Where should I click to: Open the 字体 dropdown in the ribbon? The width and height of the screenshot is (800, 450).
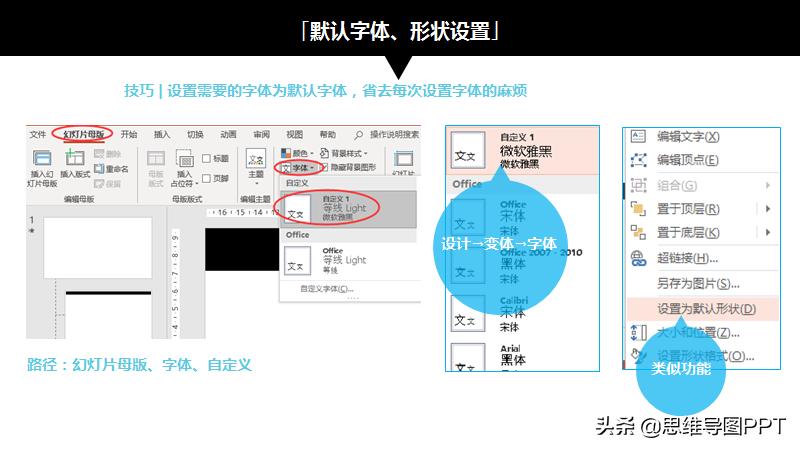(298, 167)
